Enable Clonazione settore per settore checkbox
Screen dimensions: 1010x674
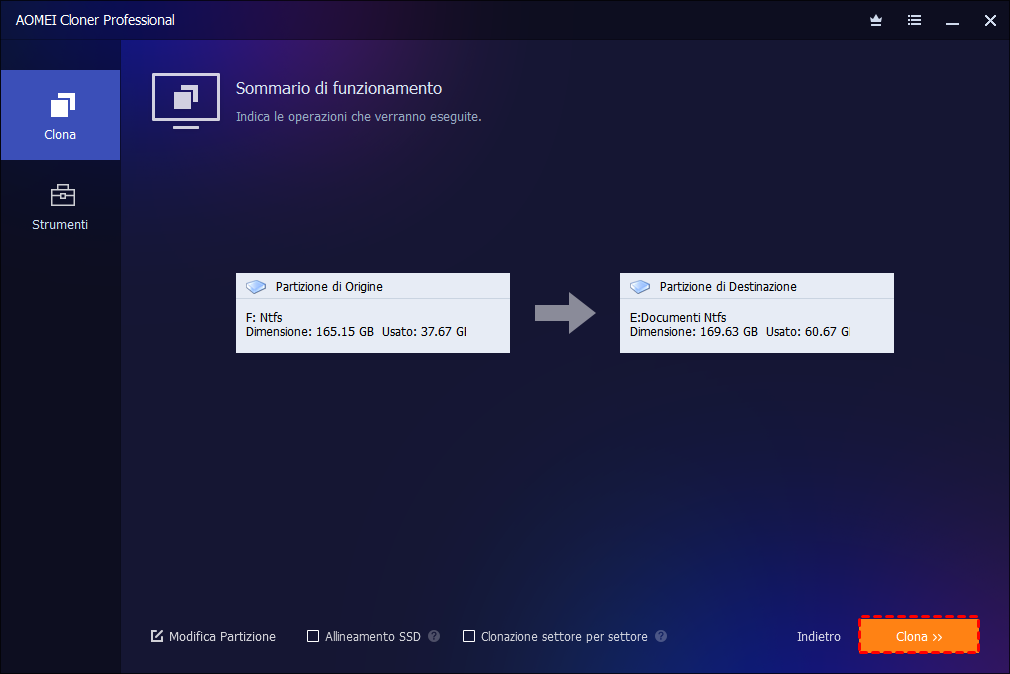point(469,636)
